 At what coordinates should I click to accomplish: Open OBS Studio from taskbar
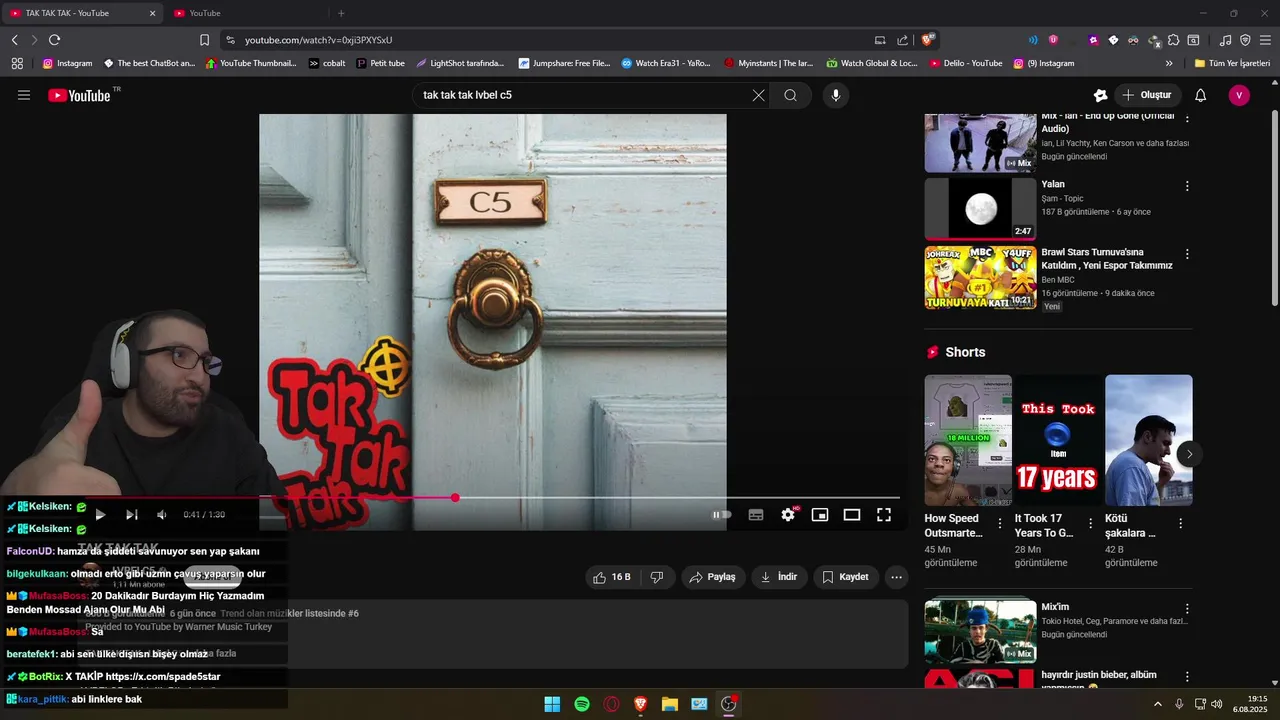click(729, 704)
